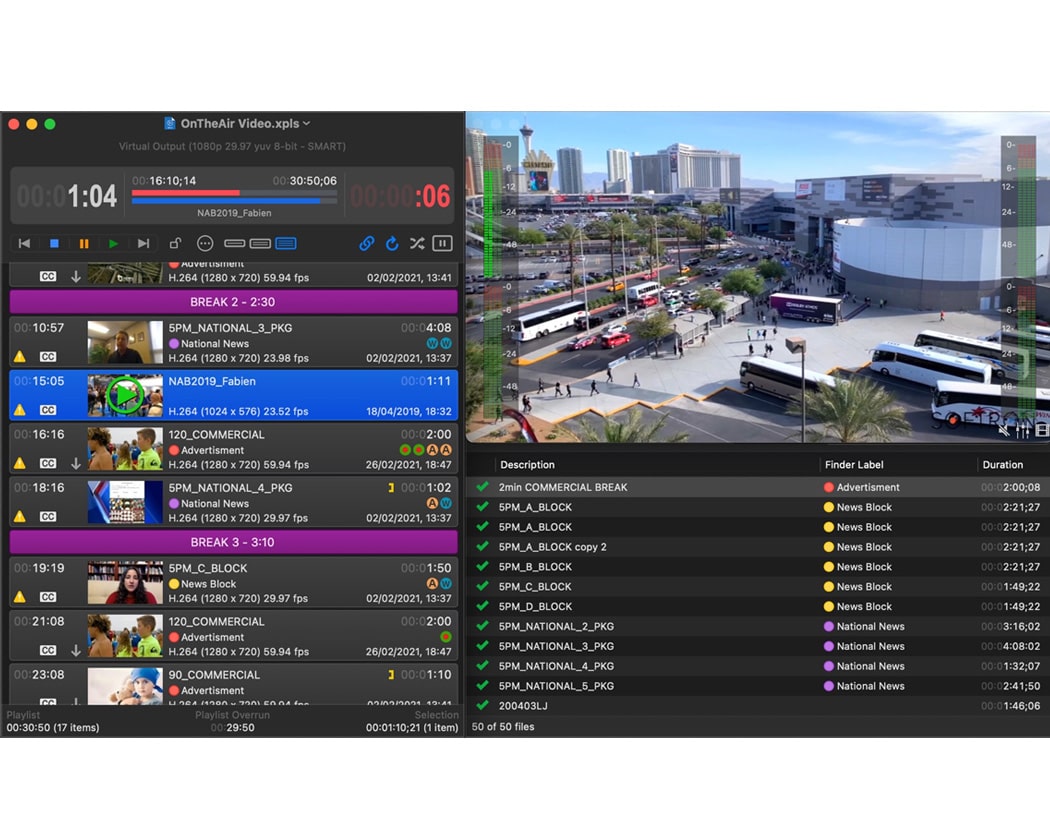Toggle shuffle mode
Image resolution: width=1050 pixels, height=840 pixels.
[417, 243]
